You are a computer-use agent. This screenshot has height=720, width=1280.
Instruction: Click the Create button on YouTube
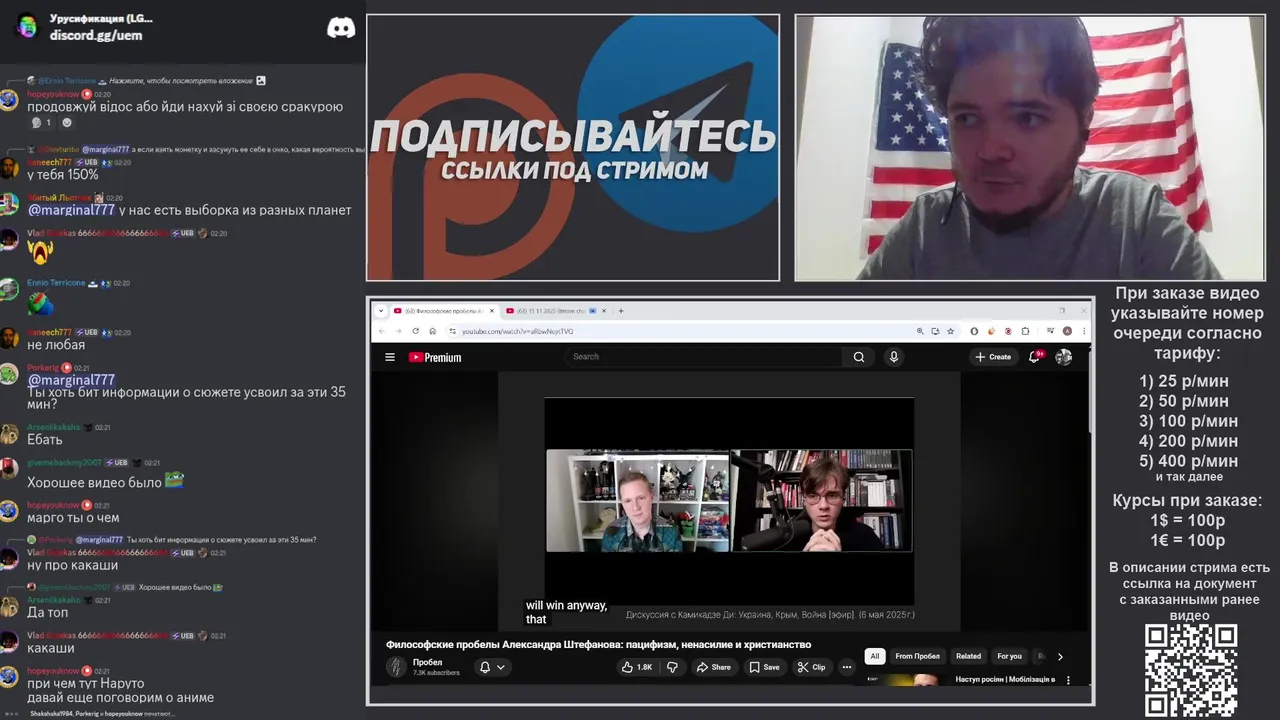993,357
